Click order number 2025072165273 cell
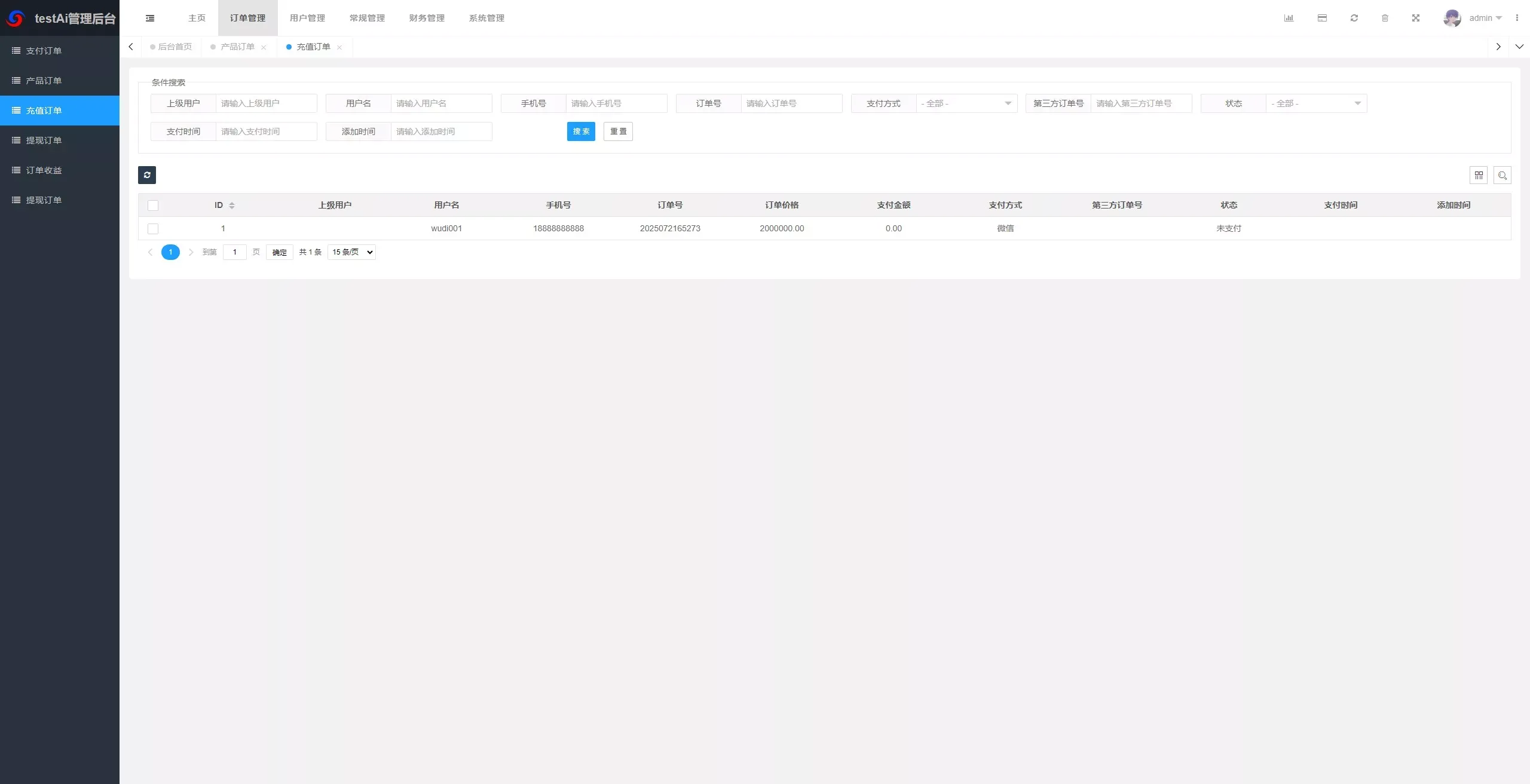The image size is (1530, 784). tap(670, 228)
